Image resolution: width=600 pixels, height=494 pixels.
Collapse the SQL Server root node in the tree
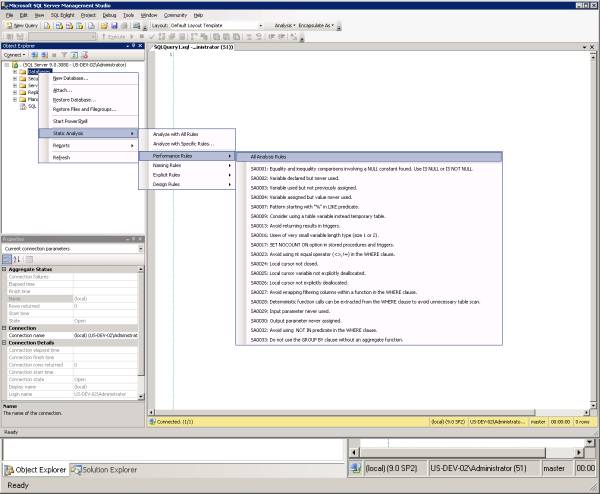point(7,65)
